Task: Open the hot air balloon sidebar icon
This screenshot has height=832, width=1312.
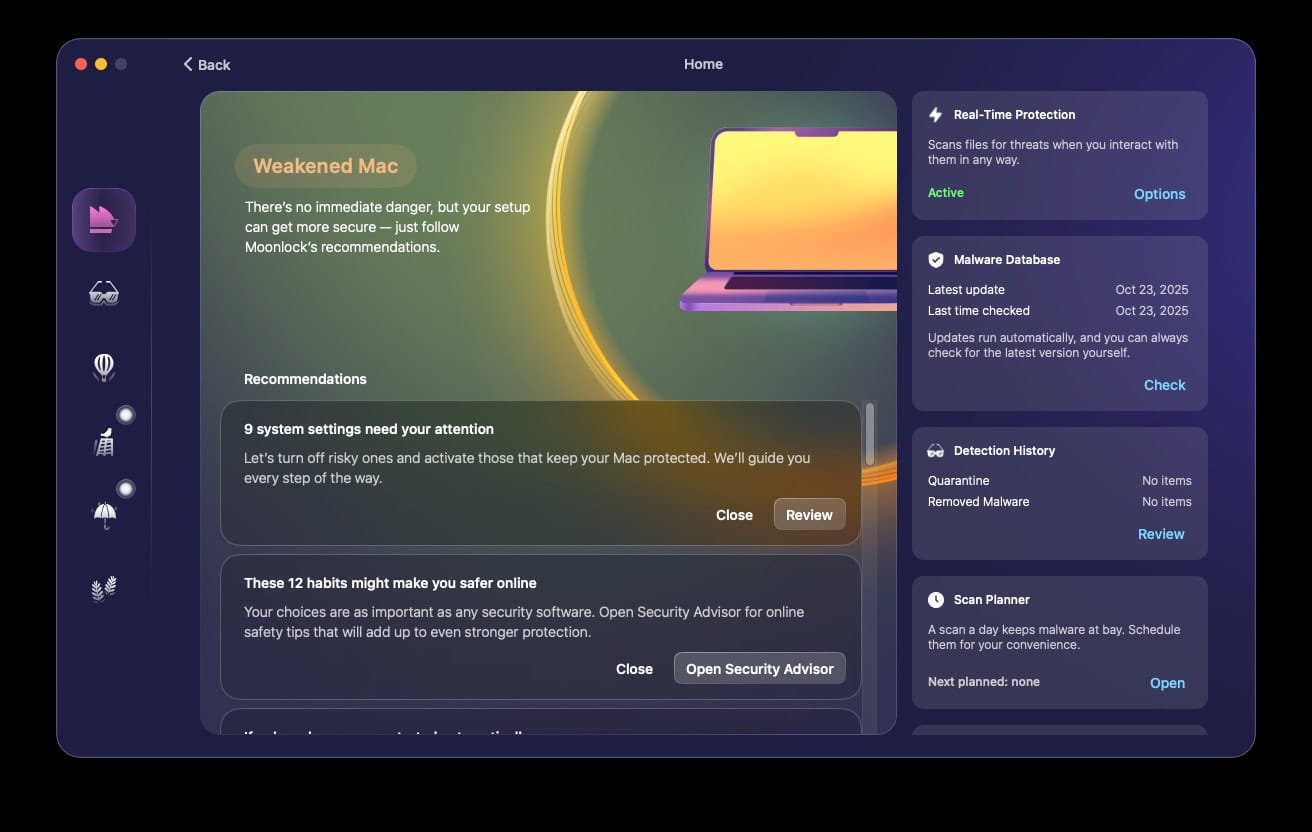Action: tap(104, 367)
